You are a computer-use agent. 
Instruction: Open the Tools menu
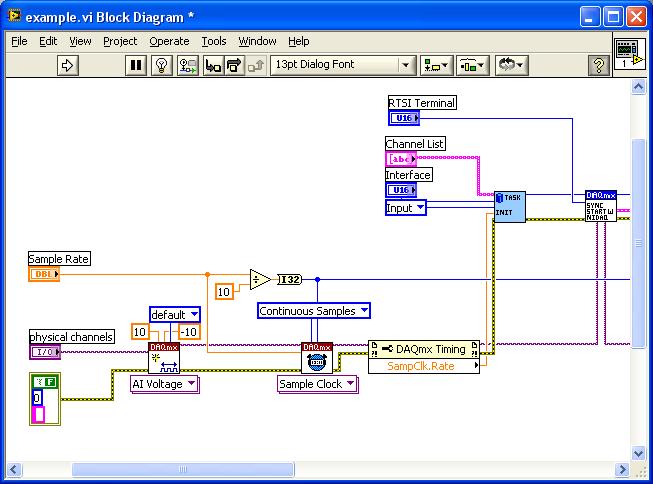click(213, 41)
